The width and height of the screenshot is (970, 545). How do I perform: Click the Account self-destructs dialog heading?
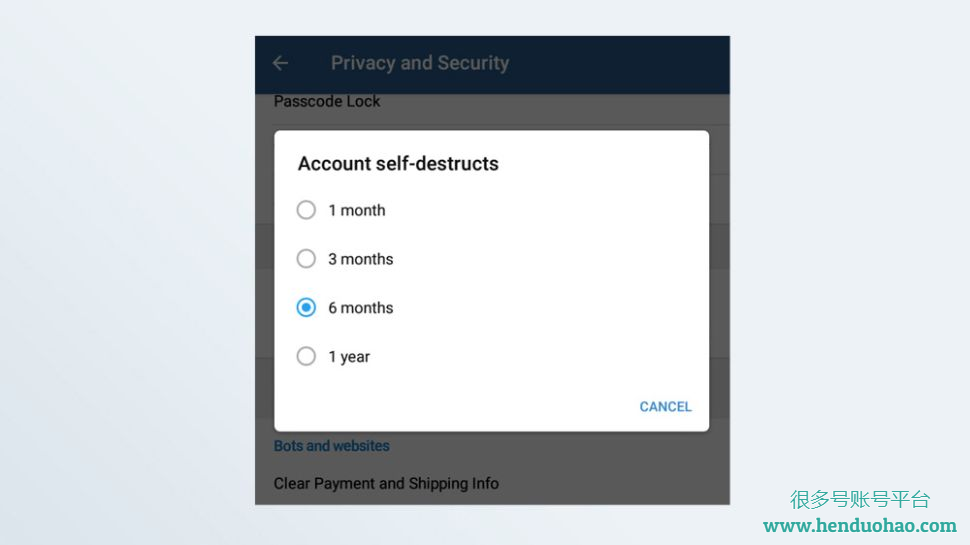pos(398,163)
